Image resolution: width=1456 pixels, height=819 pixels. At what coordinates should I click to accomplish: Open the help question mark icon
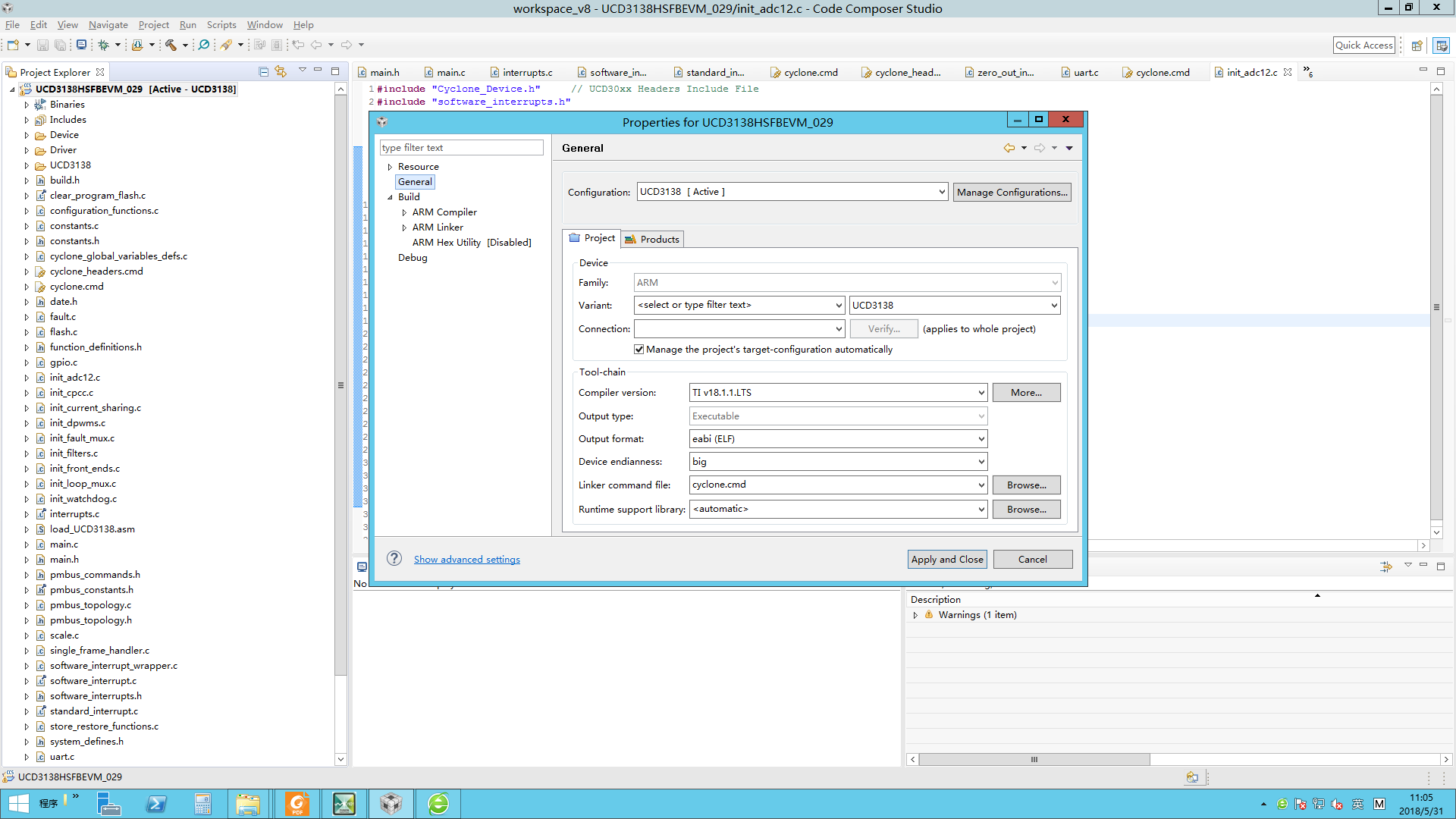tap(394, 559)
